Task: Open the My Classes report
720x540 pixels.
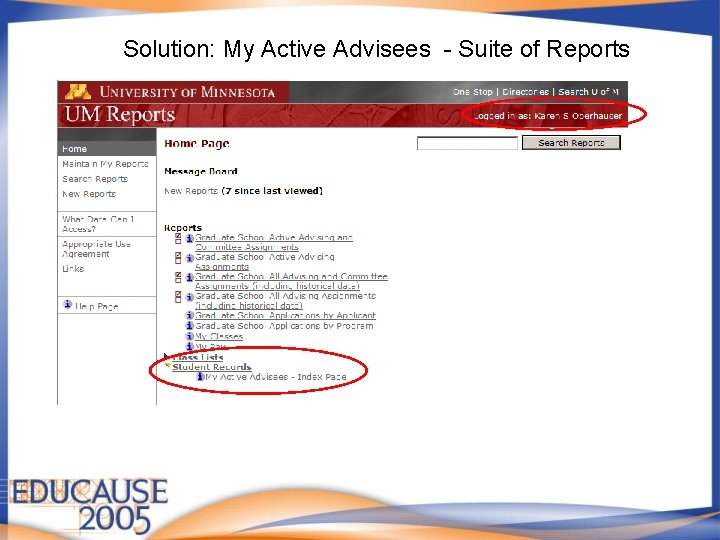Action: pyautogui.click(x=219, y=337)
